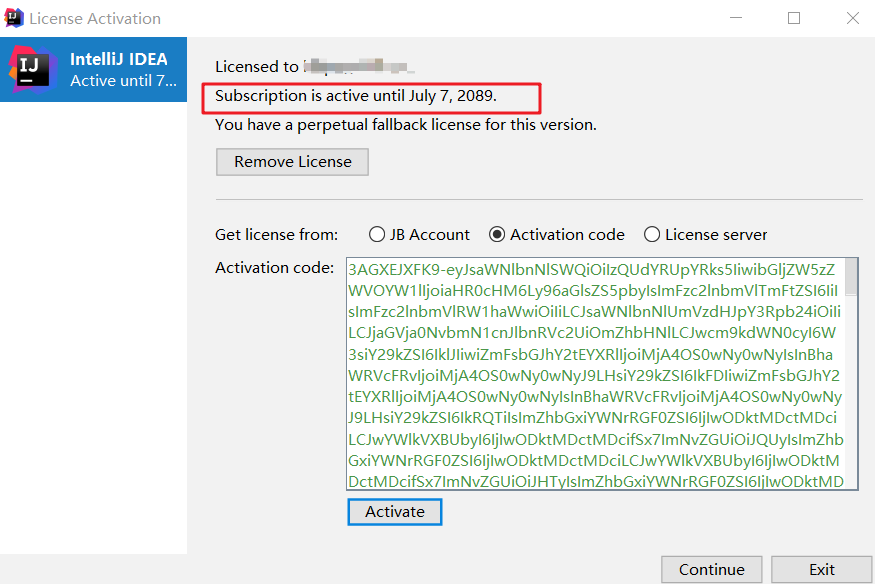Exit the license dialog with Exit button
Viewport: 875px width, 584px height.
(x=822, y=569)
